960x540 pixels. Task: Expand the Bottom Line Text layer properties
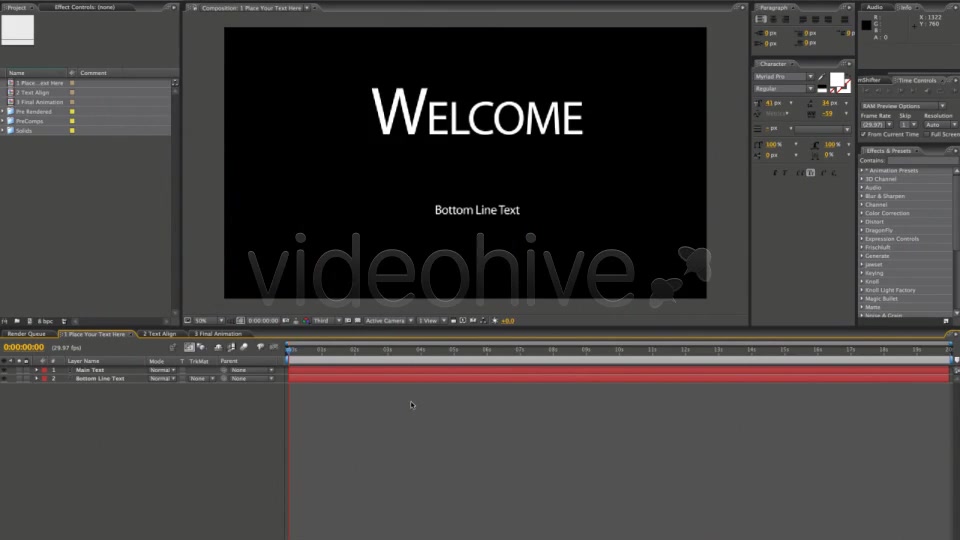(x=36, y=378)
